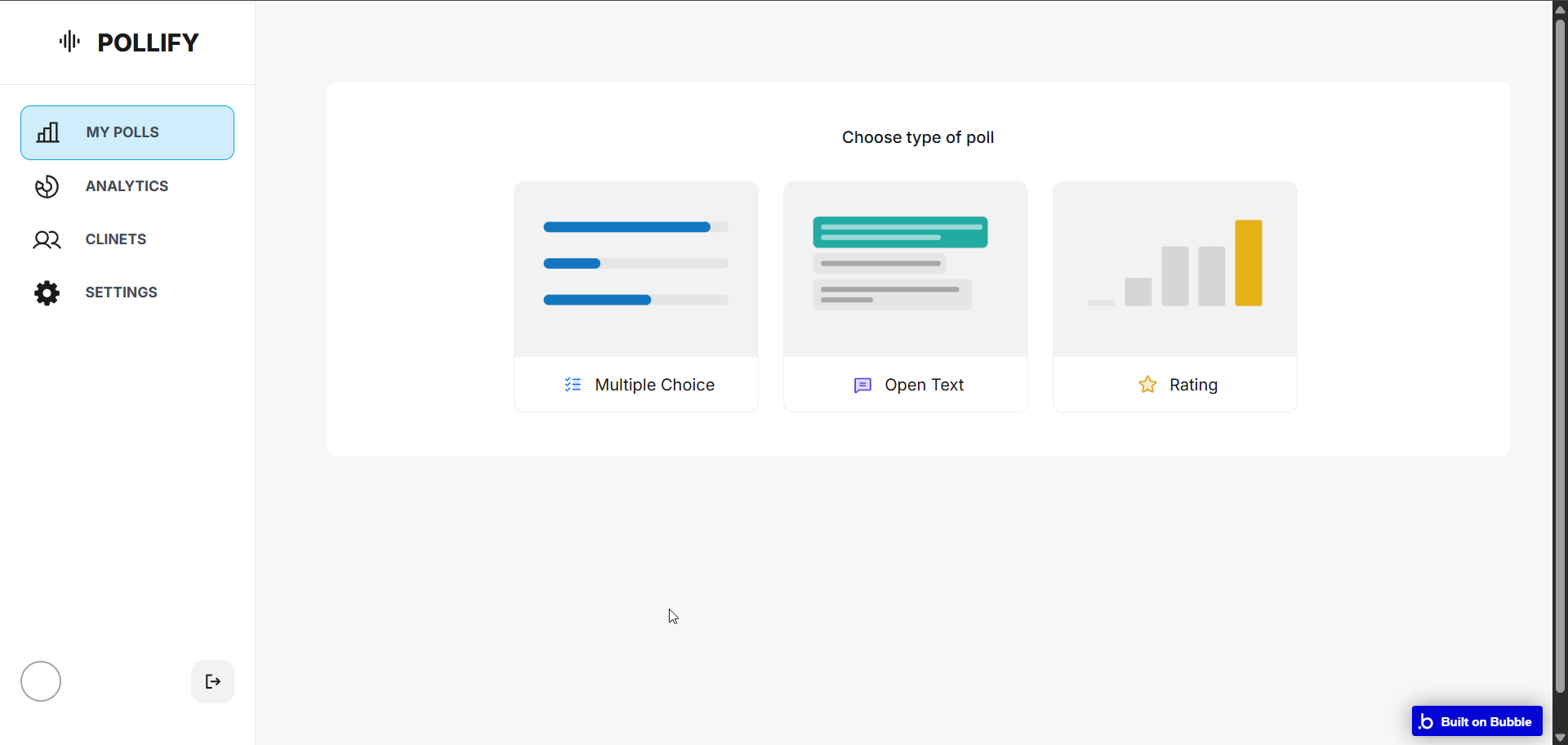Choose the Multiple Choice poll type label
Viewport: 1568px width, 745px height.
[x=654, y=385]
